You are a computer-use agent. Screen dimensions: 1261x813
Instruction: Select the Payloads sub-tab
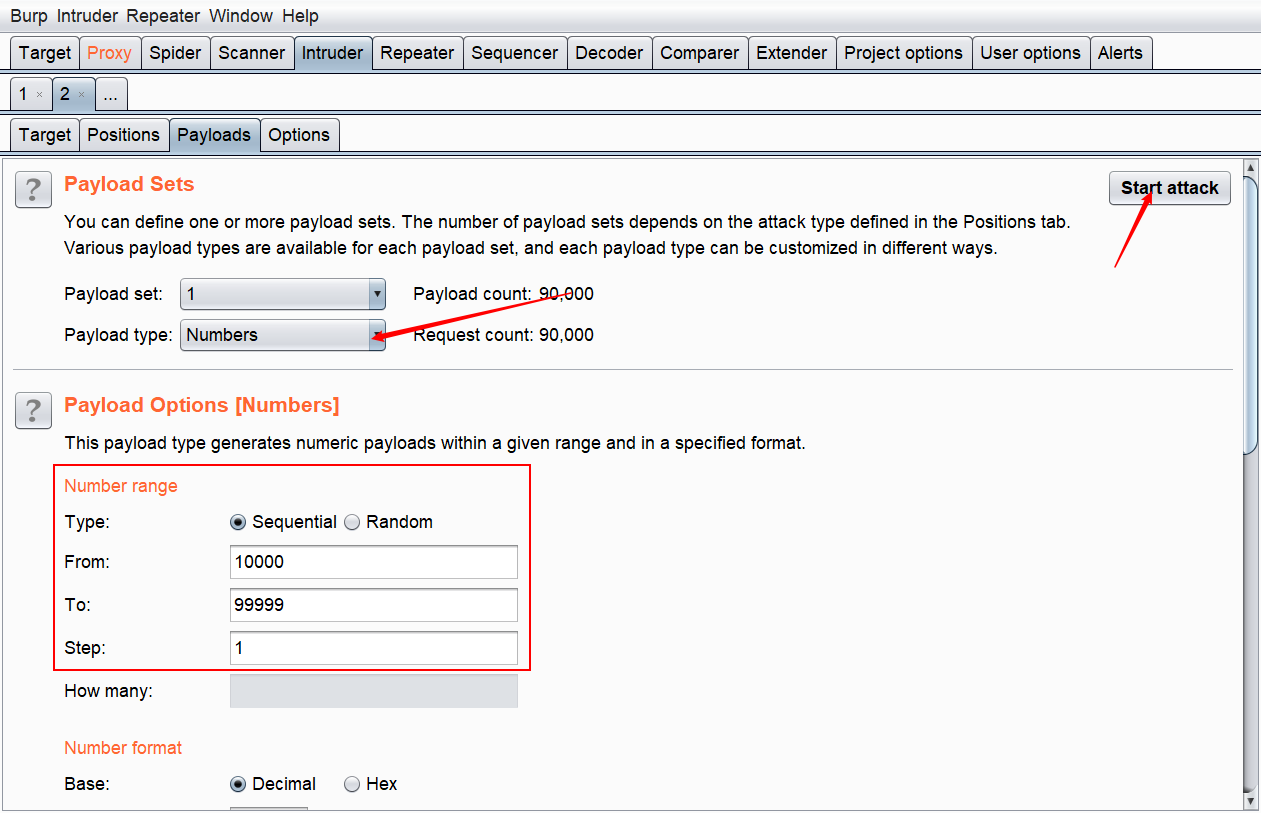coord(214,135)
